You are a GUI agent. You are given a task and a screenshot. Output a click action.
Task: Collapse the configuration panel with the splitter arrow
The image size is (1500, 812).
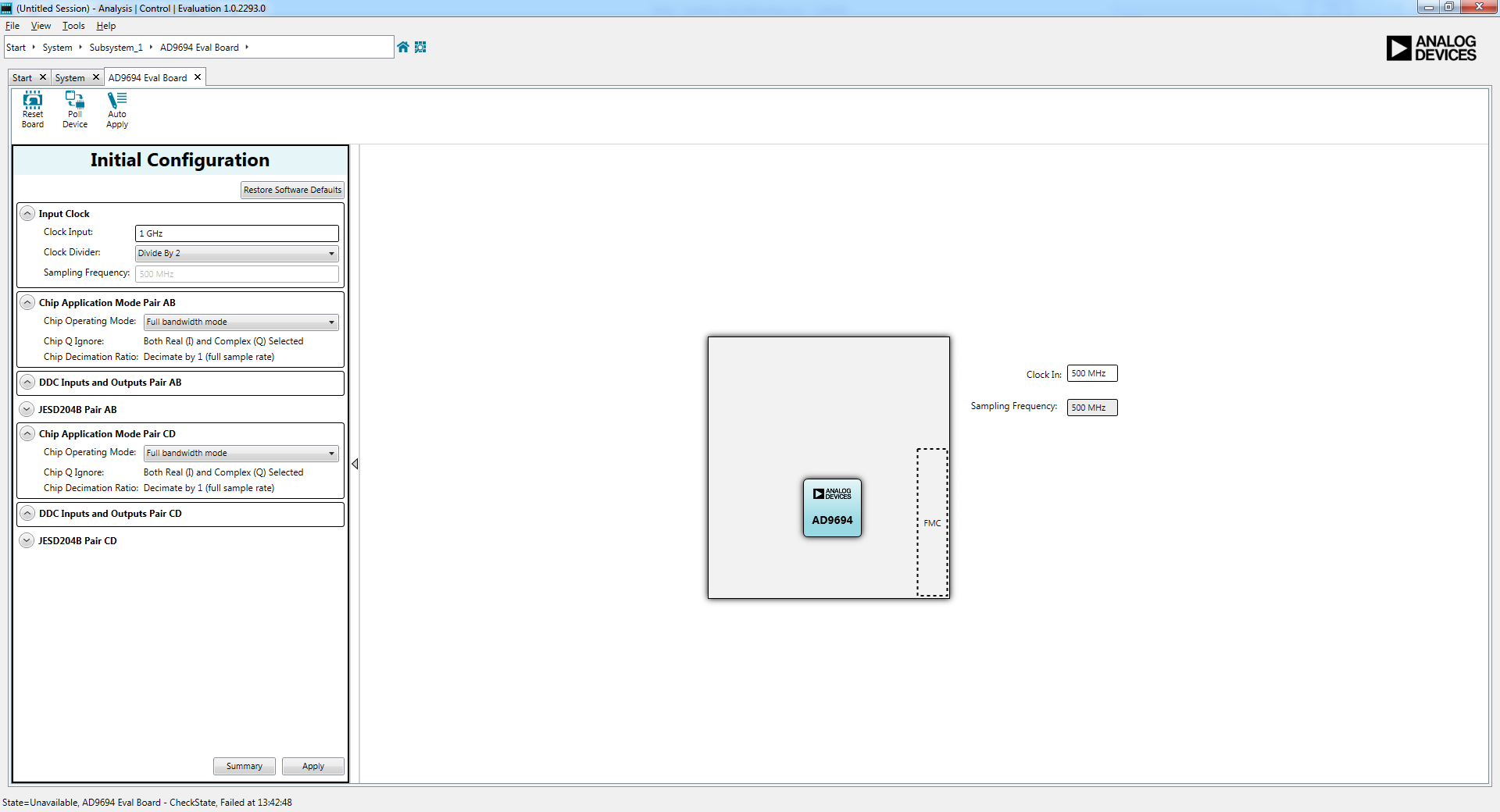point(355,464)
